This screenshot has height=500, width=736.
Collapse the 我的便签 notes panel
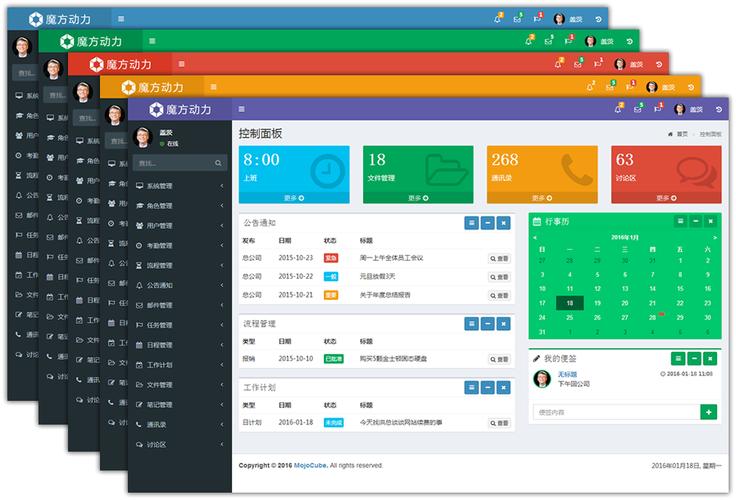click(694, 359)
